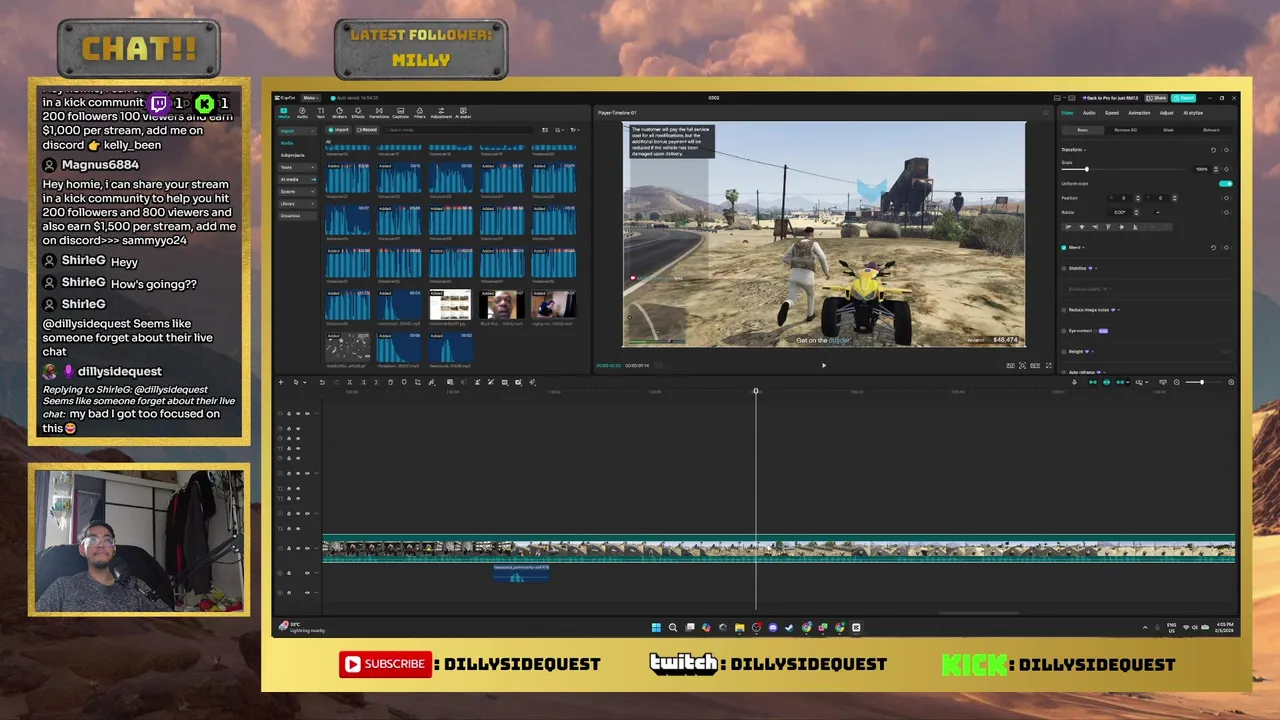Open Windows Start button
This screenshot has height=720, width=1280.
tap(656, 627)
